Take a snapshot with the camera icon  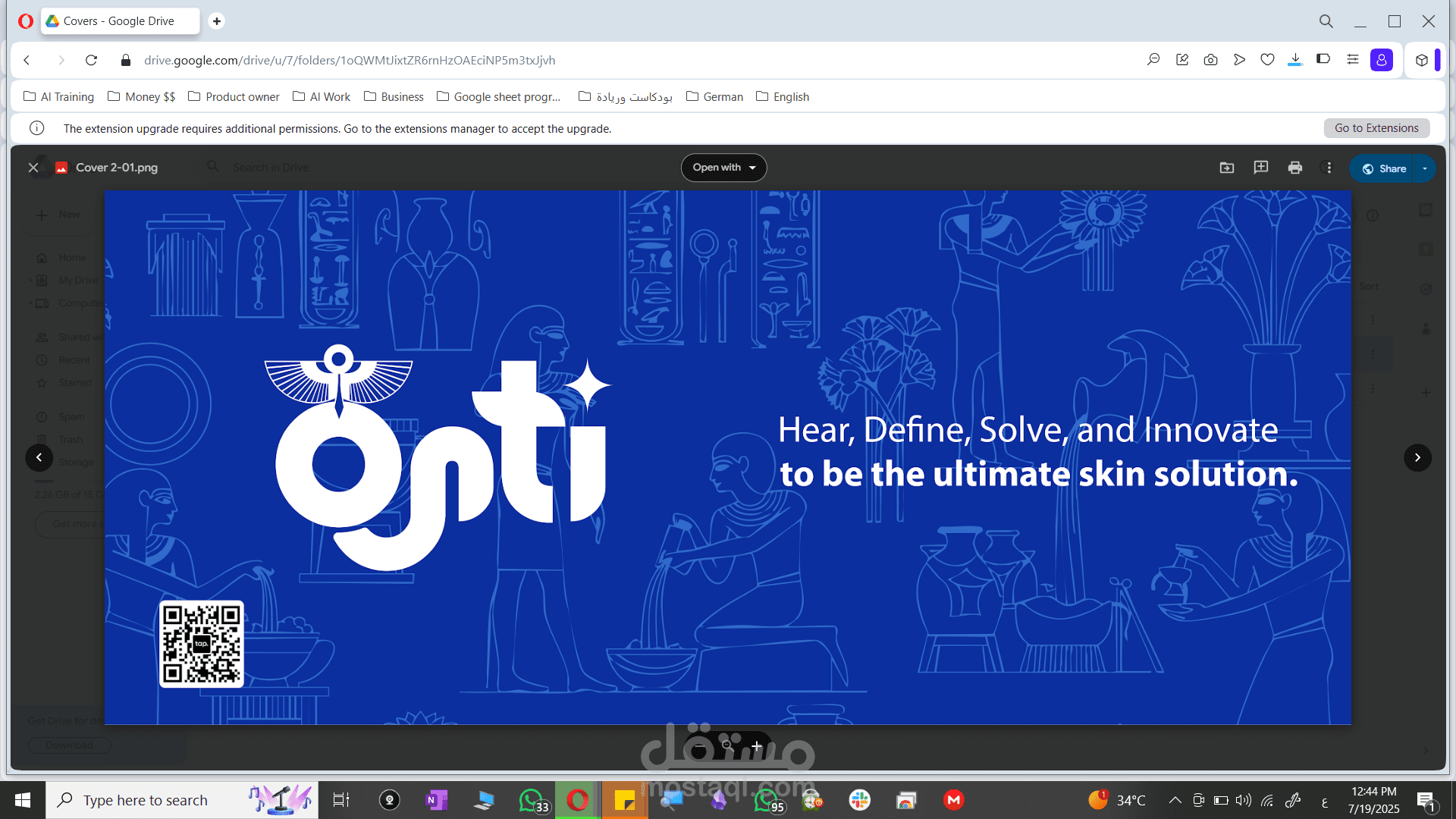(1211, 60)
